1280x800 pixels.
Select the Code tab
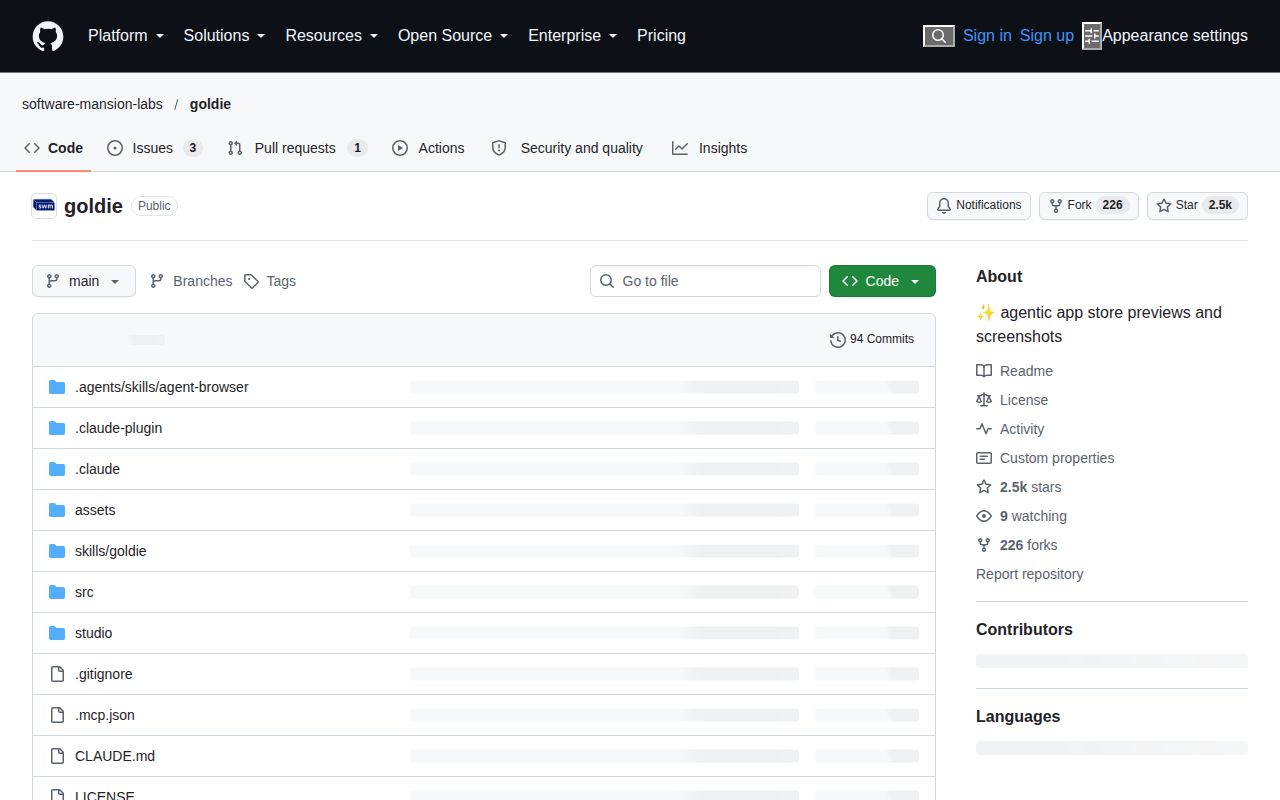pos(54,148)
